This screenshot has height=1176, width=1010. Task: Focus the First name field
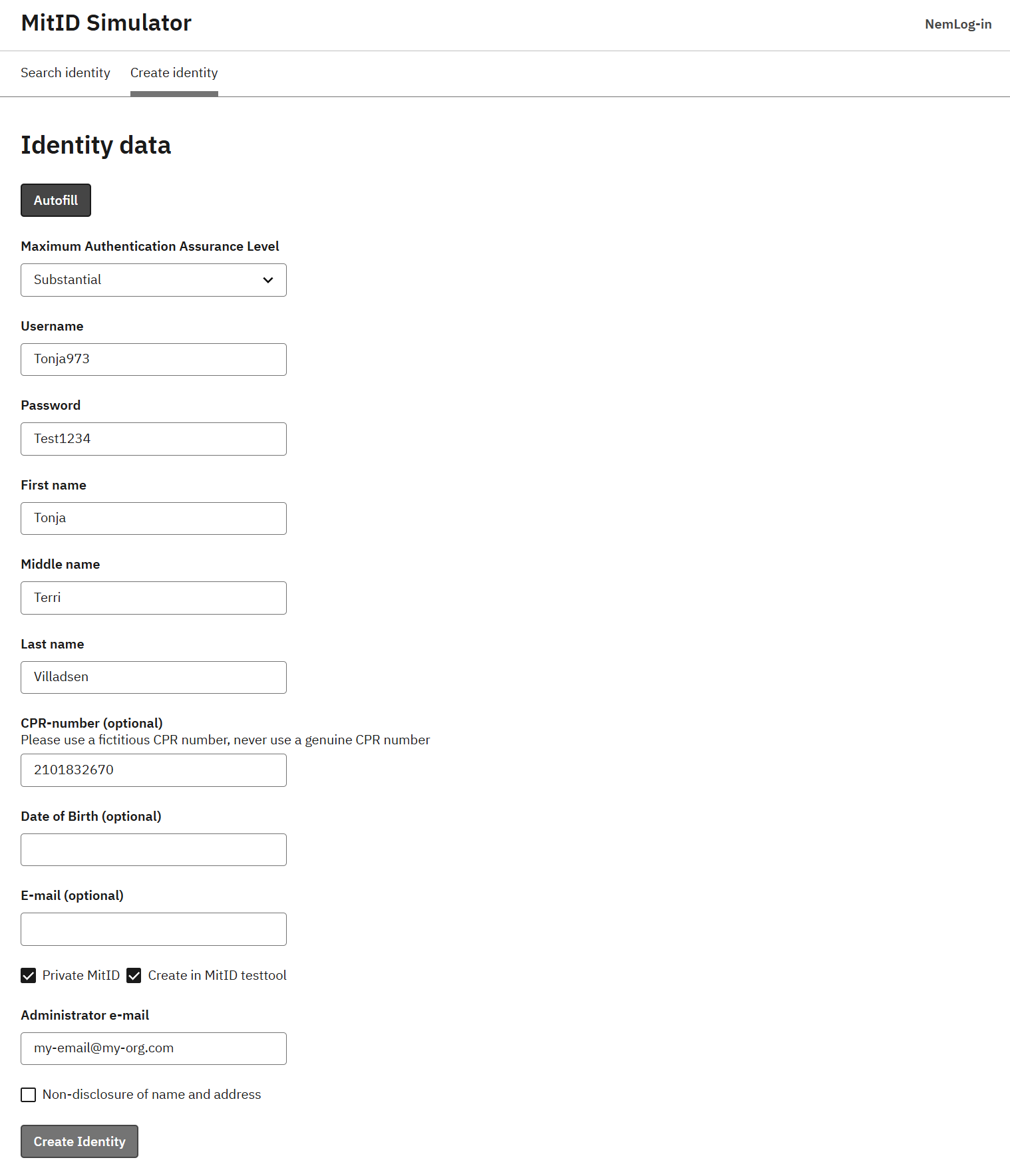tap(153, 518)
